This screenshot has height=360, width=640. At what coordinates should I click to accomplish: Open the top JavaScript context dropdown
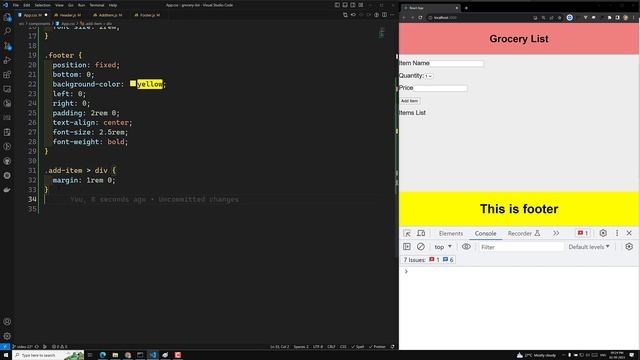443,247
